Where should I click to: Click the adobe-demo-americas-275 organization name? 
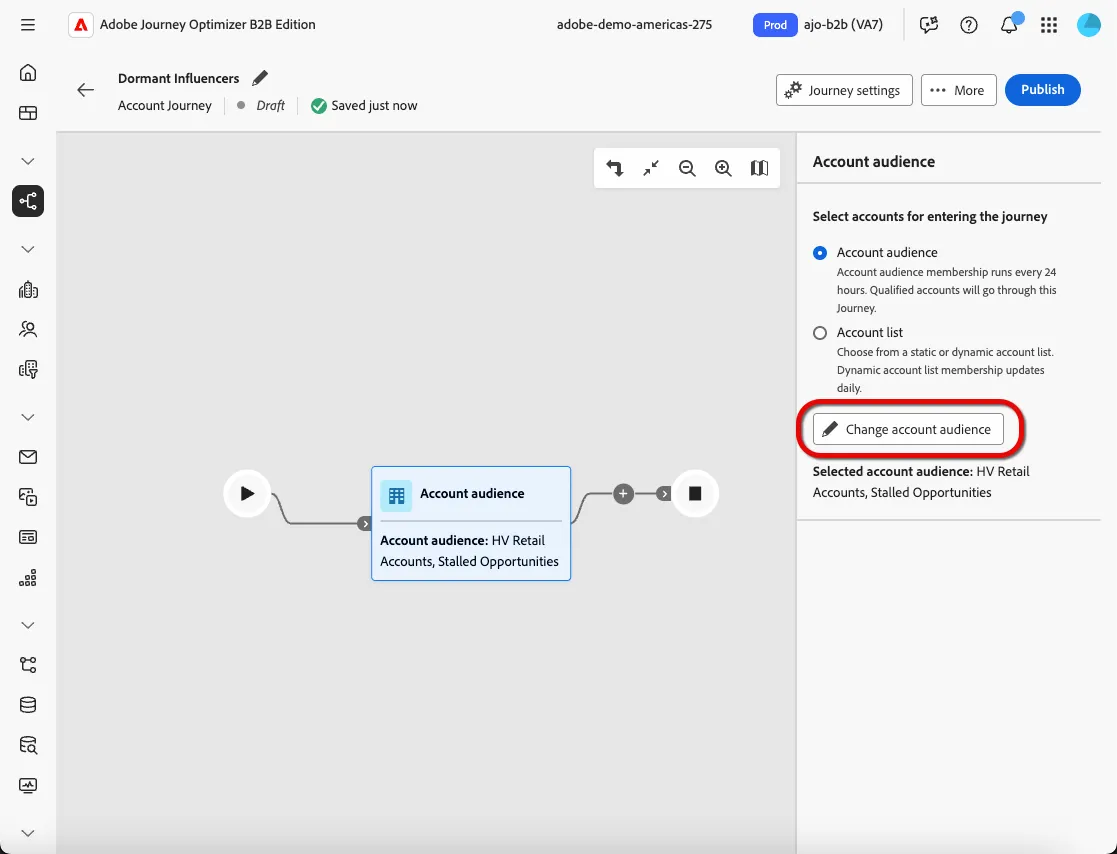click(634, 25)
